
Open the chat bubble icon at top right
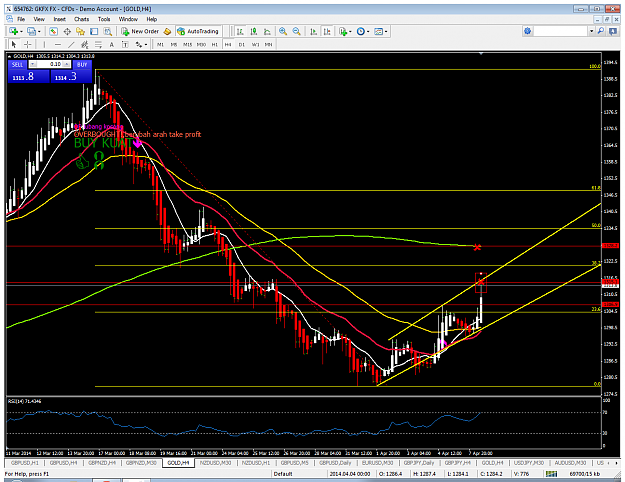613,31
